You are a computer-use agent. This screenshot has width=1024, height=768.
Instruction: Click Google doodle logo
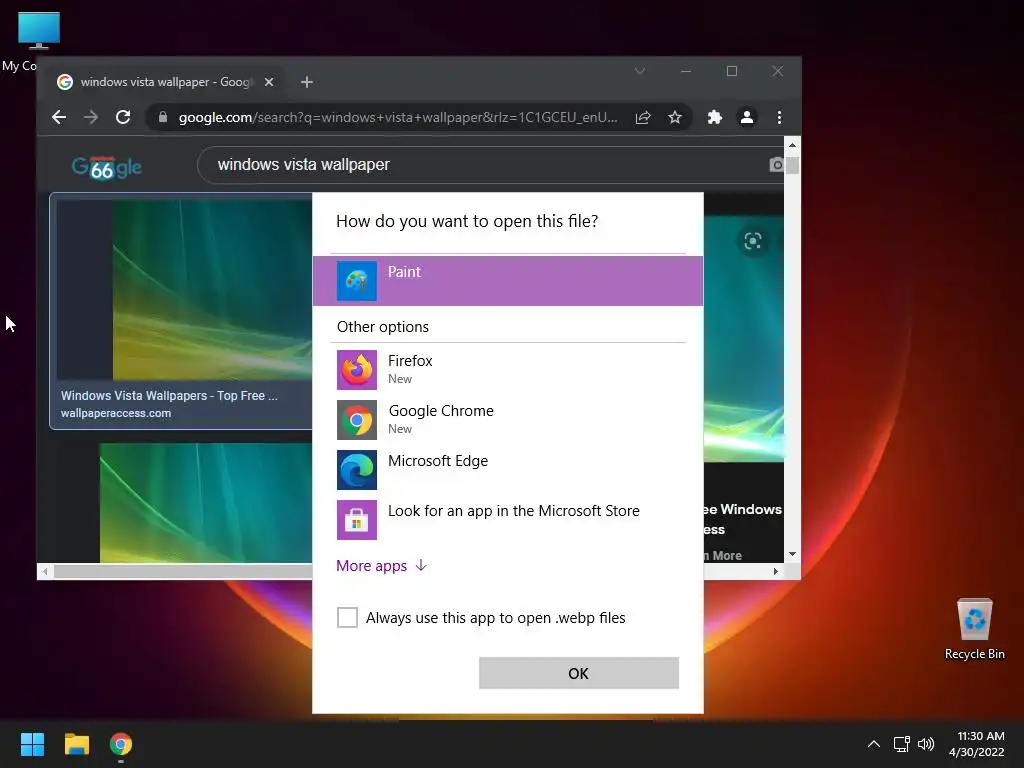[106, 167]
